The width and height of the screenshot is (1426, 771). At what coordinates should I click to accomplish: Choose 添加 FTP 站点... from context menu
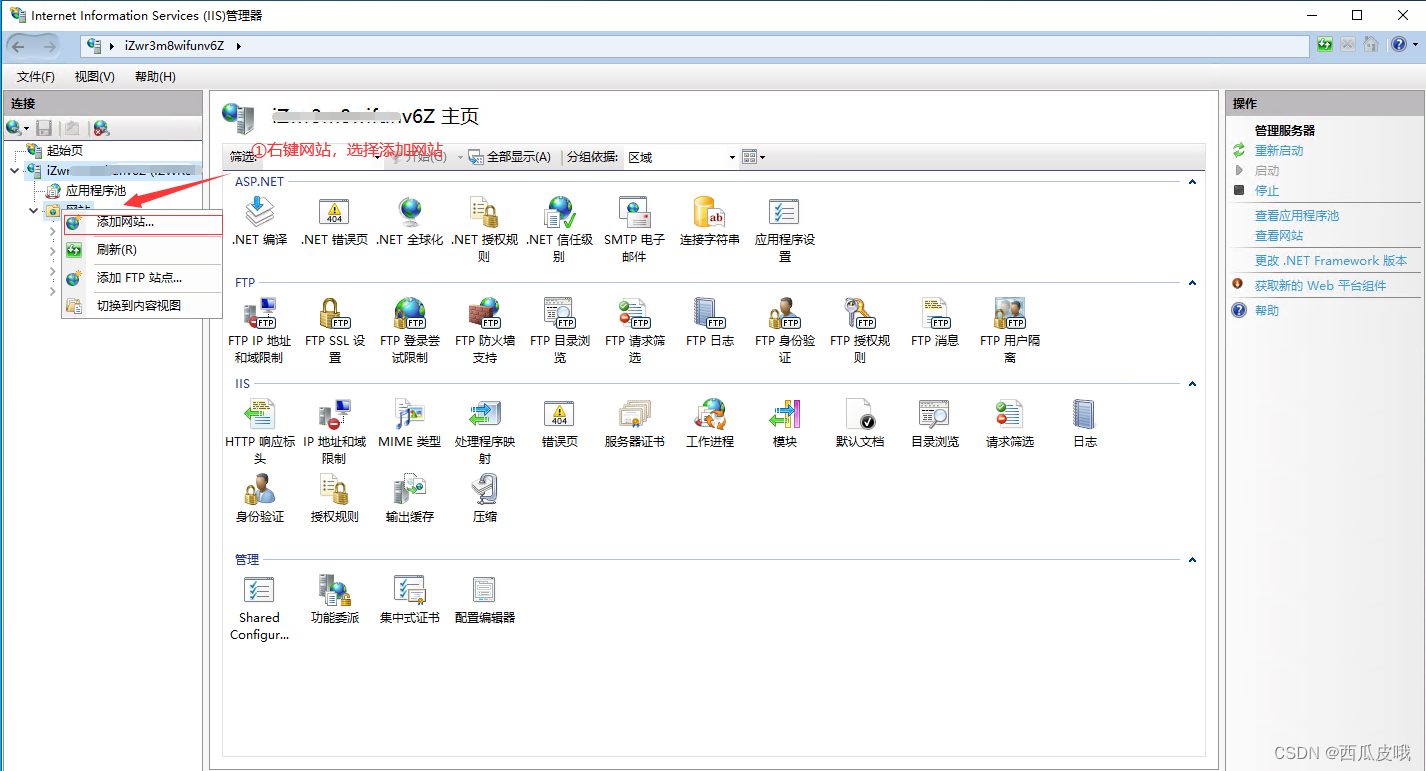tap(142, 278)
